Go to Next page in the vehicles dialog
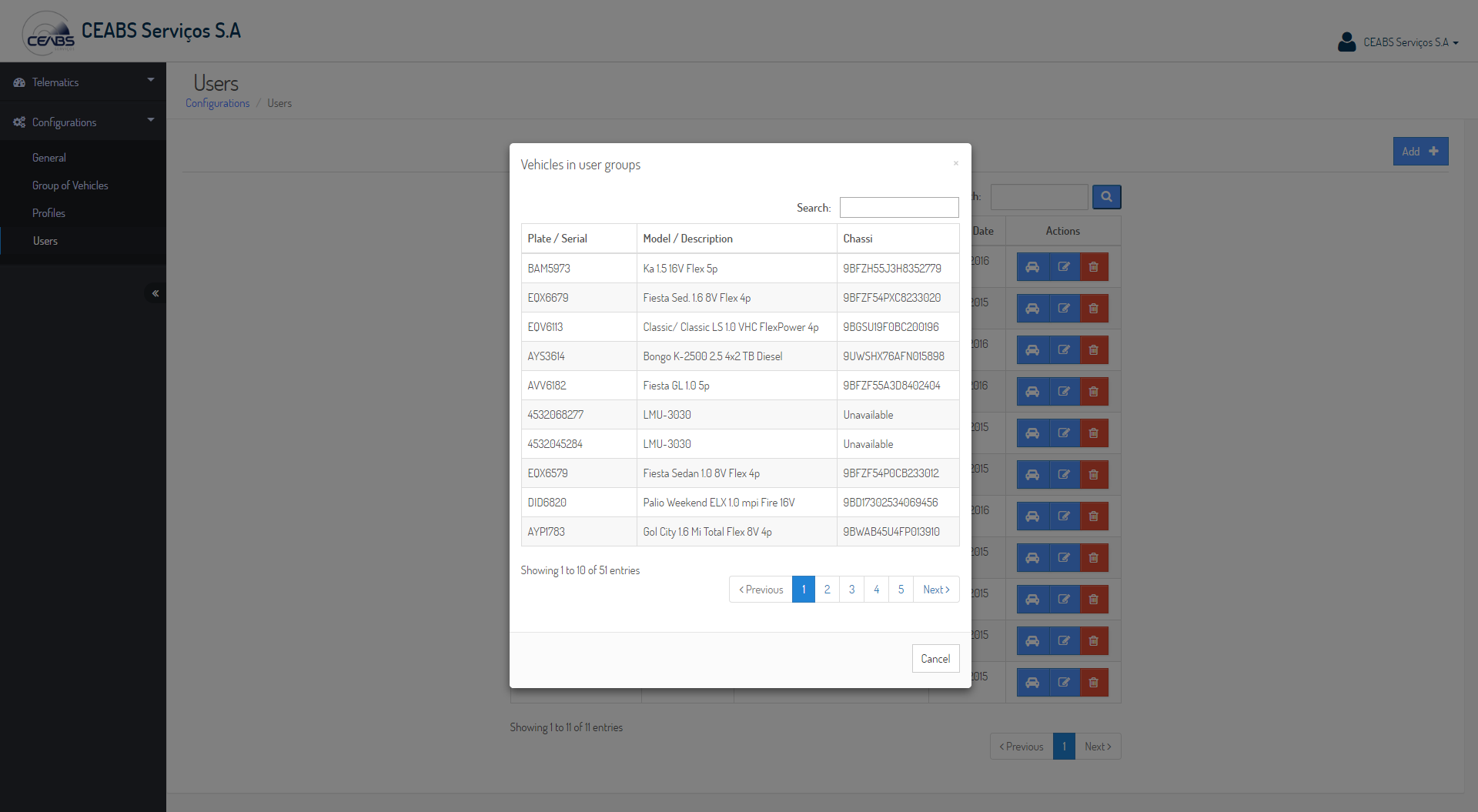This screenshot has width=1478, height=812. pos(936,590)
